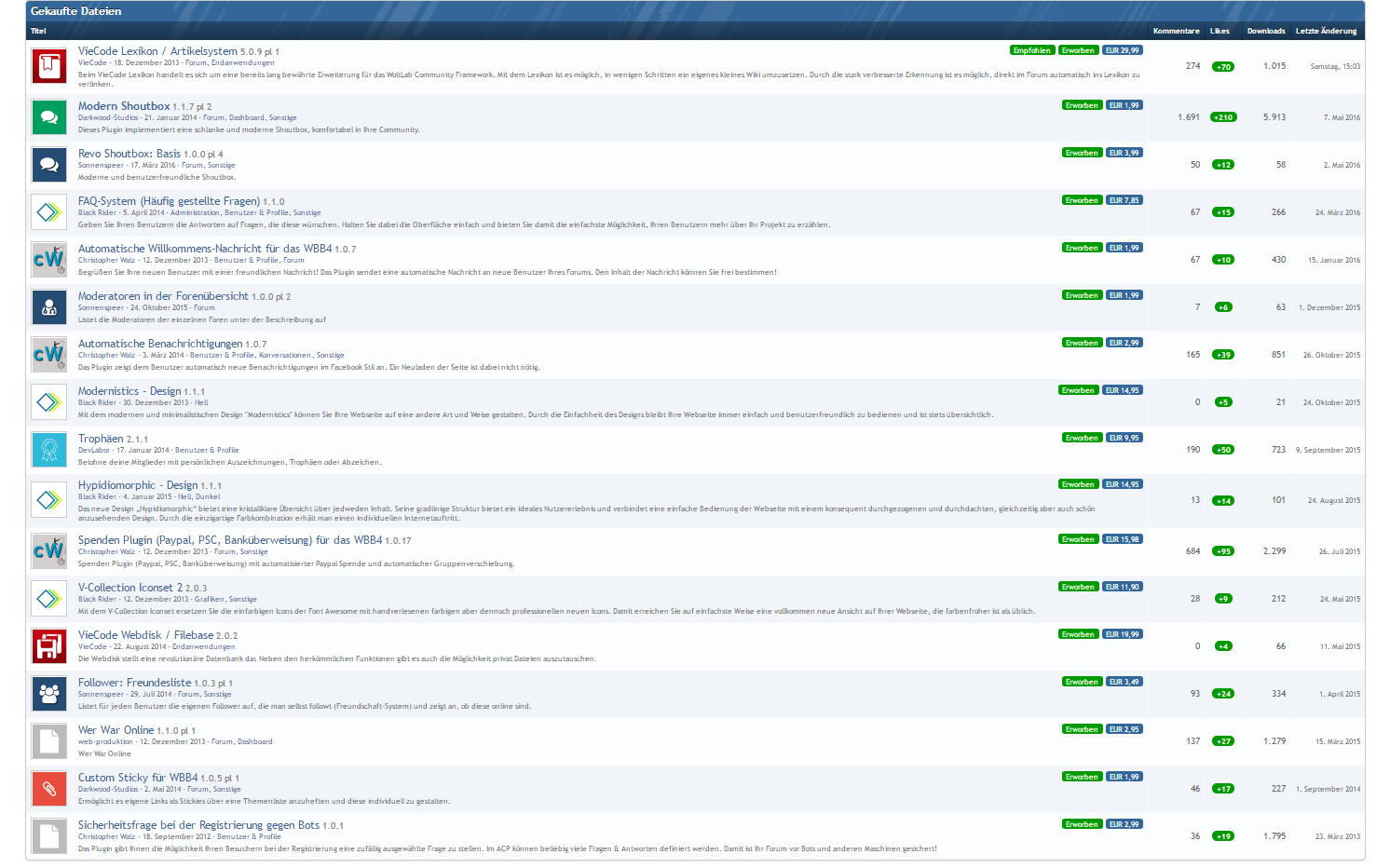Click the Custom Sticky red paperclip icon
Viewport: 1390px width, 868px height.
(x=49, y=789)
